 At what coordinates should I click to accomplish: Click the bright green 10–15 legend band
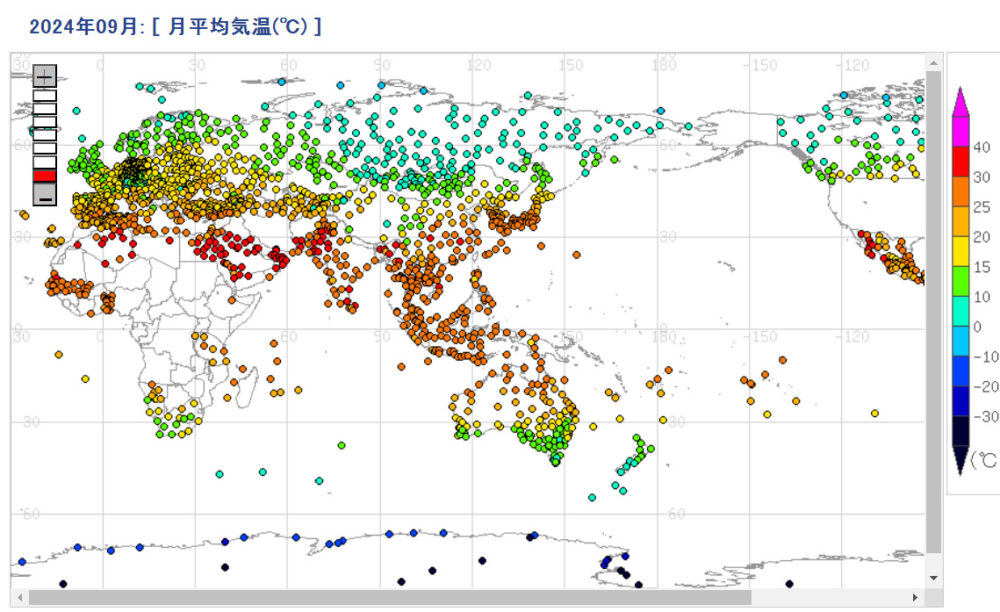959,281
